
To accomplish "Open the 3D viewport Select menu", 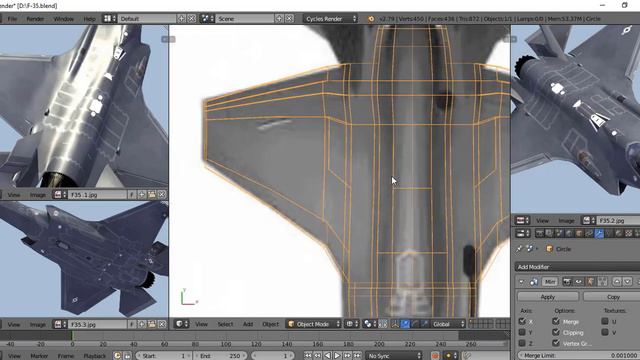I will pyautogui.click(x=225, y=324).
